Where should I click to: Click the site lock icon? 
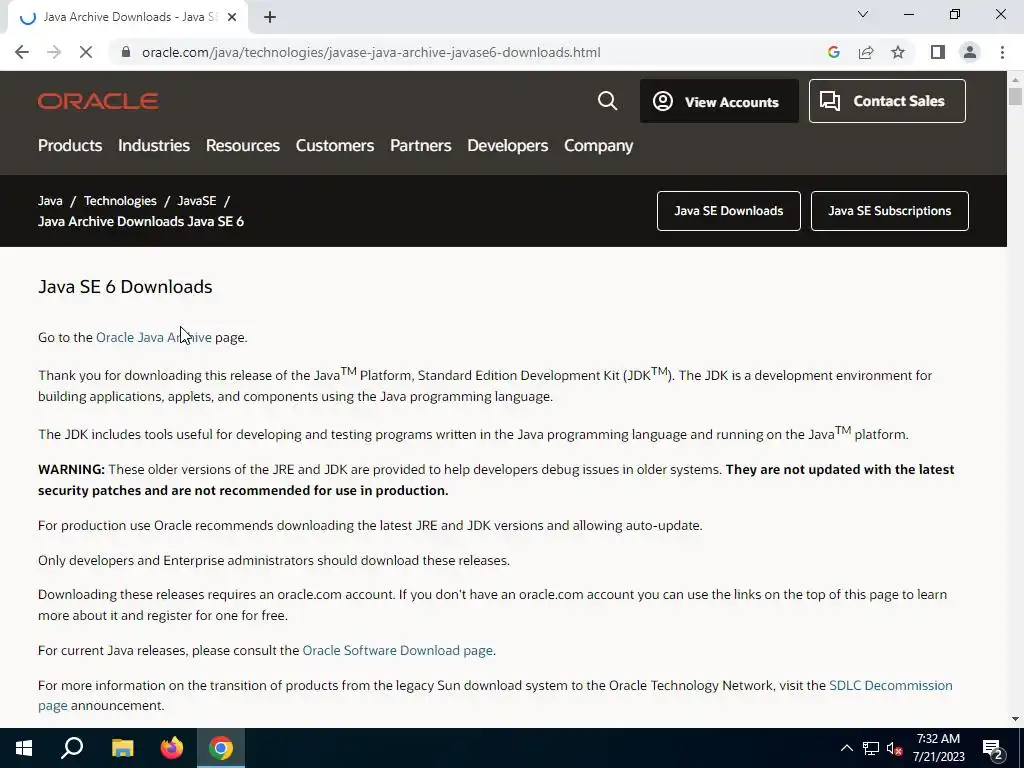point(126,52)
